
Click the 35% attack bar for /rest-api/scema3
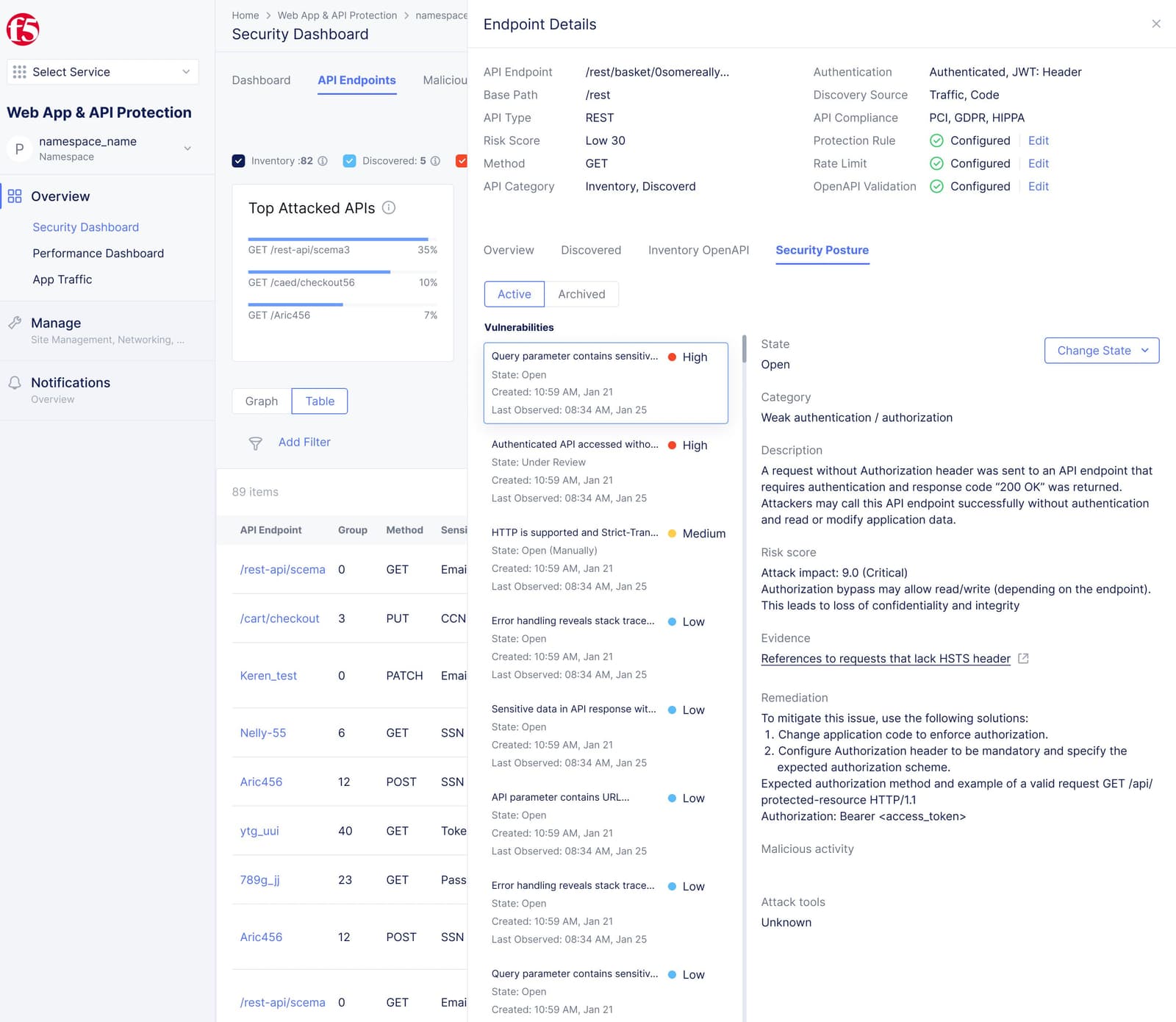coord(338,239)
